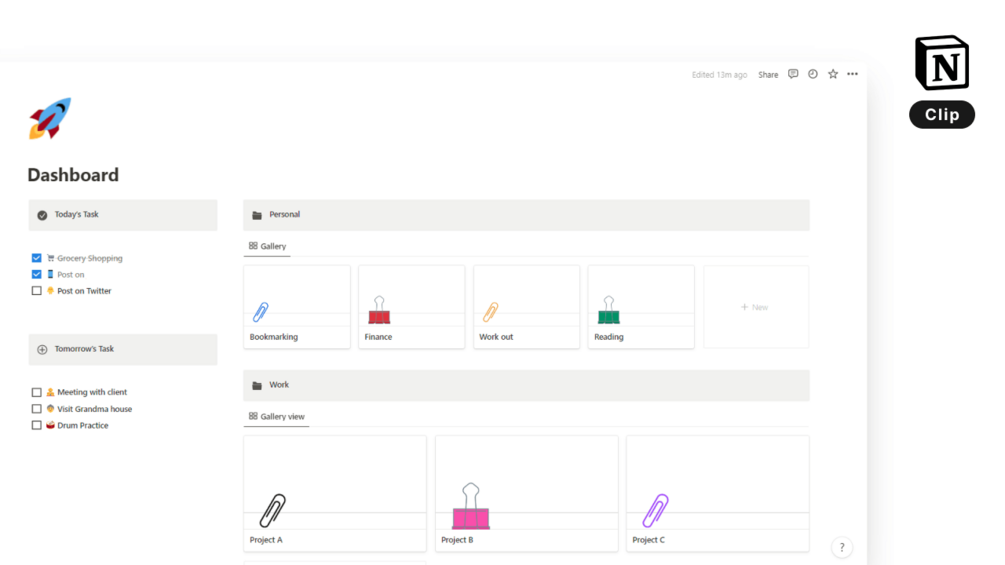Uncheck the Grocery Shopping checkbox

37,258
